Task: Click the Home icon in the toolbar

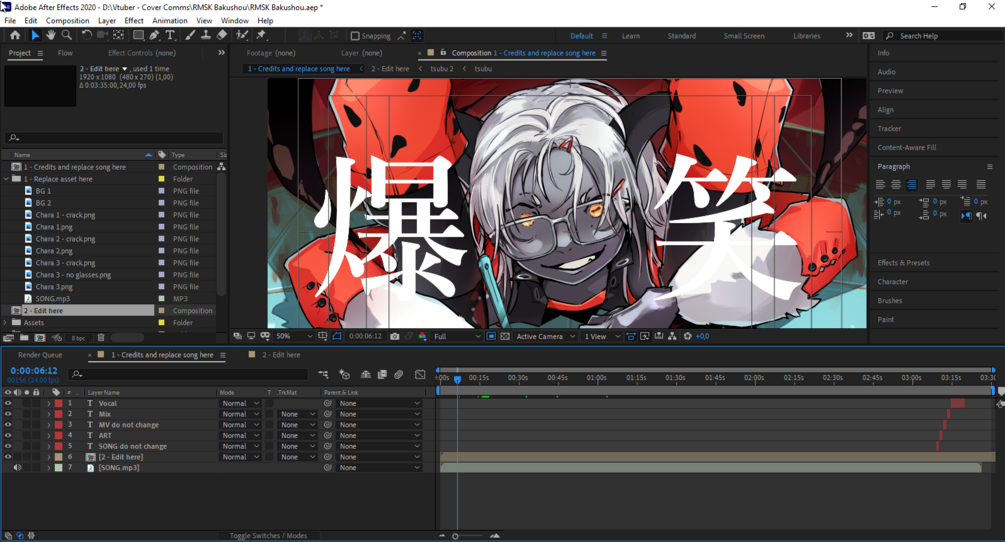Action: (x=15, y=35)
